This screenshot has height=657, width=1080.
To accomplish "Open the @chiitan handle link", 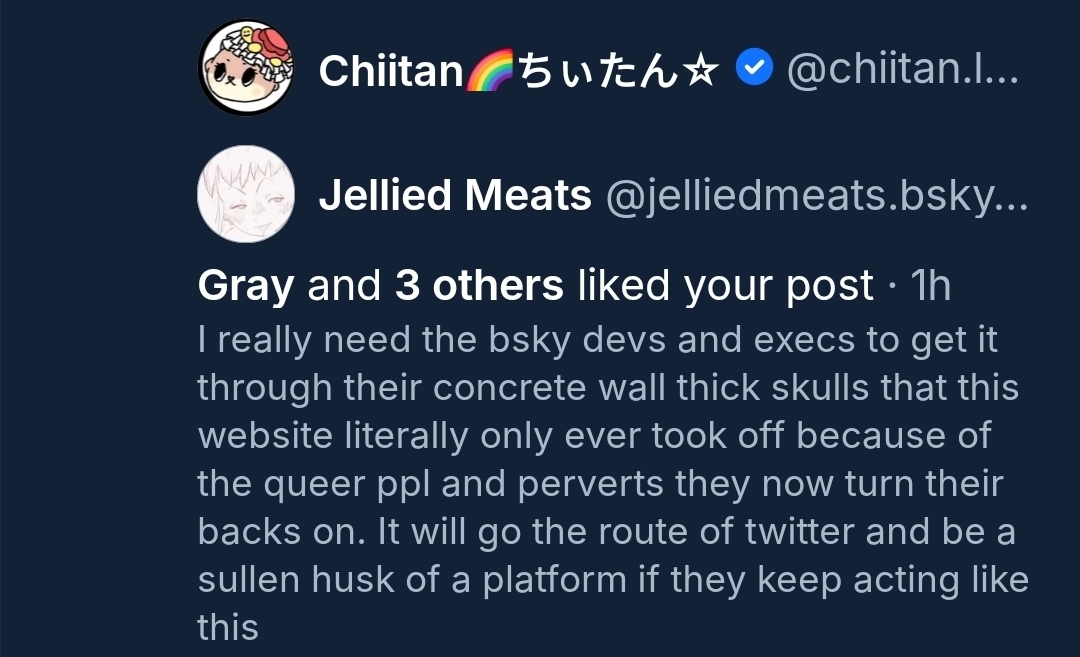I will tap(903, 71).
